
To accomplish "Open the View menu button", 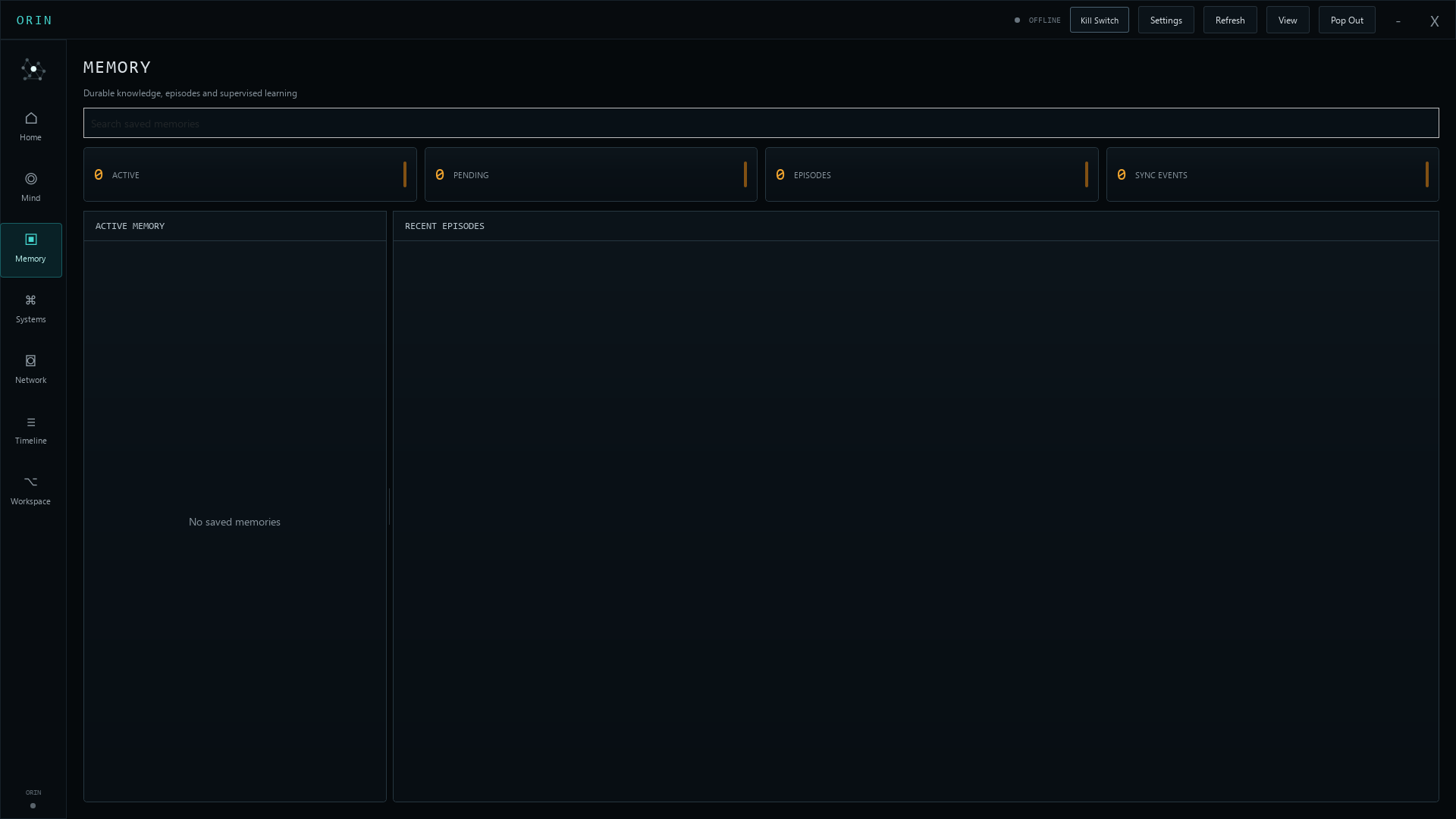I will (x=1288, y=20).
